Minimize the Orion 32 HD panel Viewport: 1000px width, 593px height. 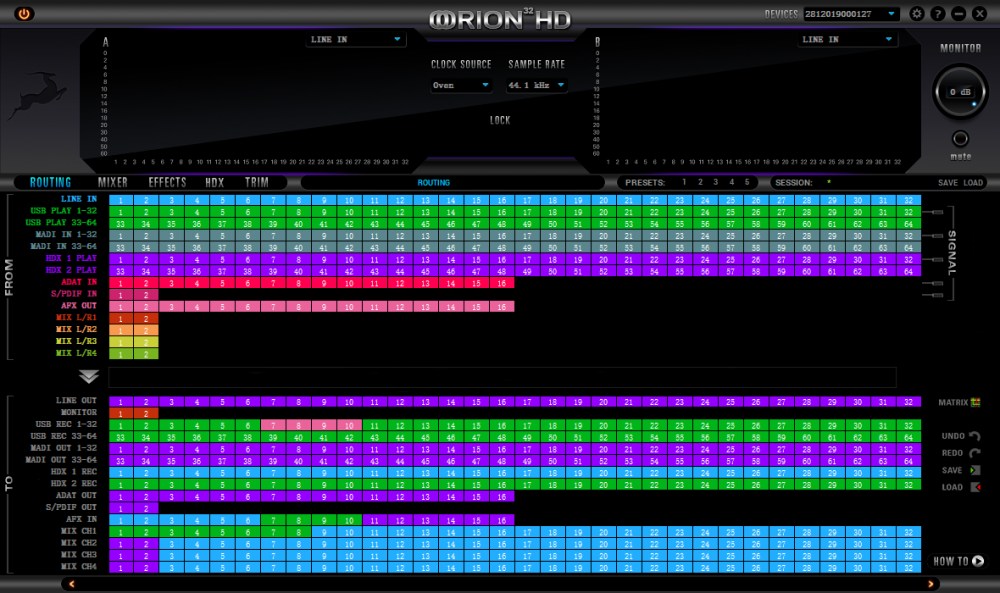(959, 13)
